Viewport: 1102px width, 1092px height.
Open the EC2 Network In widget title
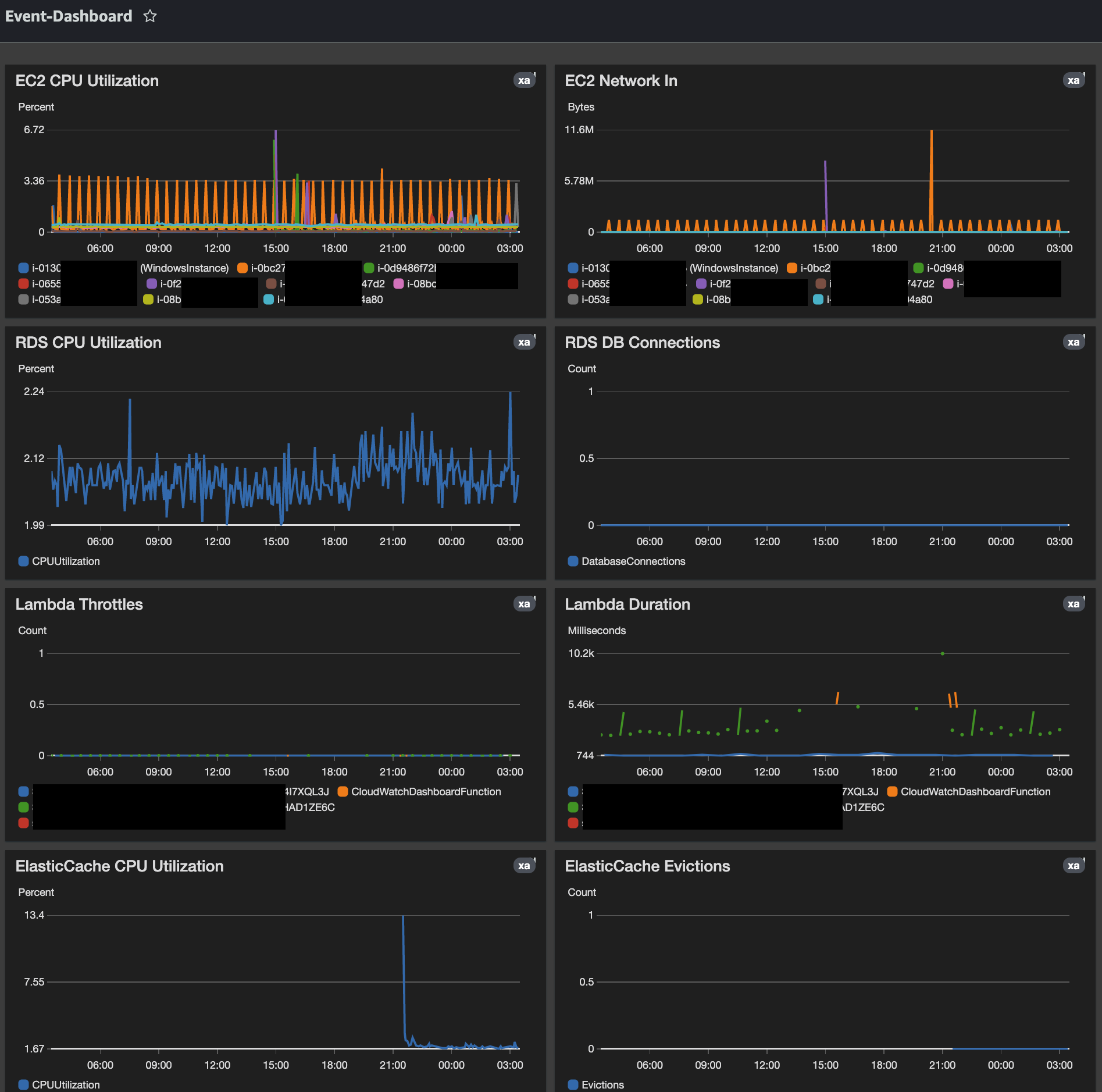point(620,81)
